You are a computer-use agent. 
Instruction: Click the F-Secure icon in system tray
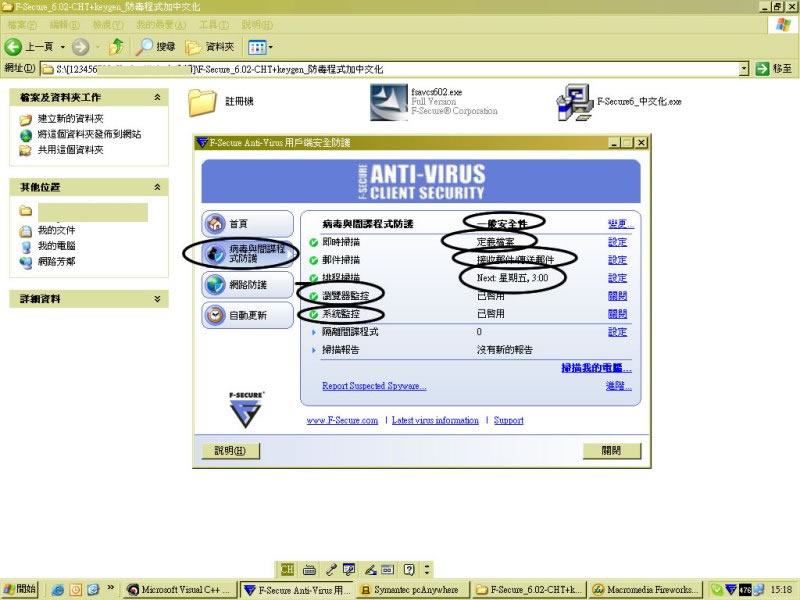(731, 590)
